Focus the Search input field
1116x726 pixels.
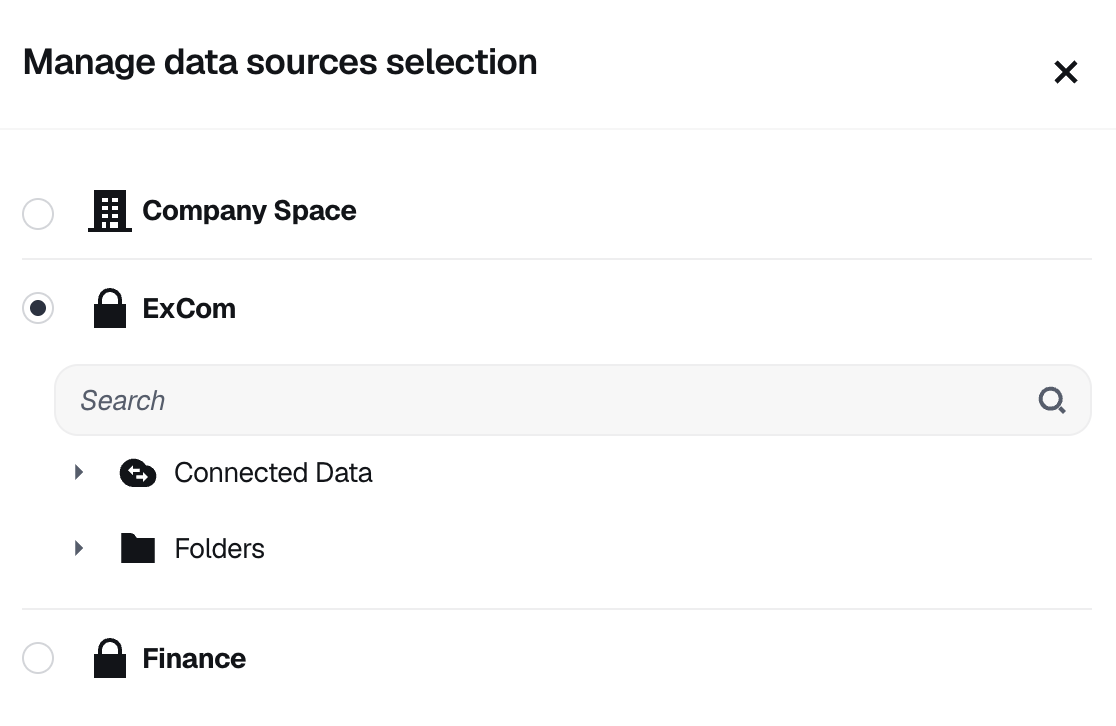[573, 400]
